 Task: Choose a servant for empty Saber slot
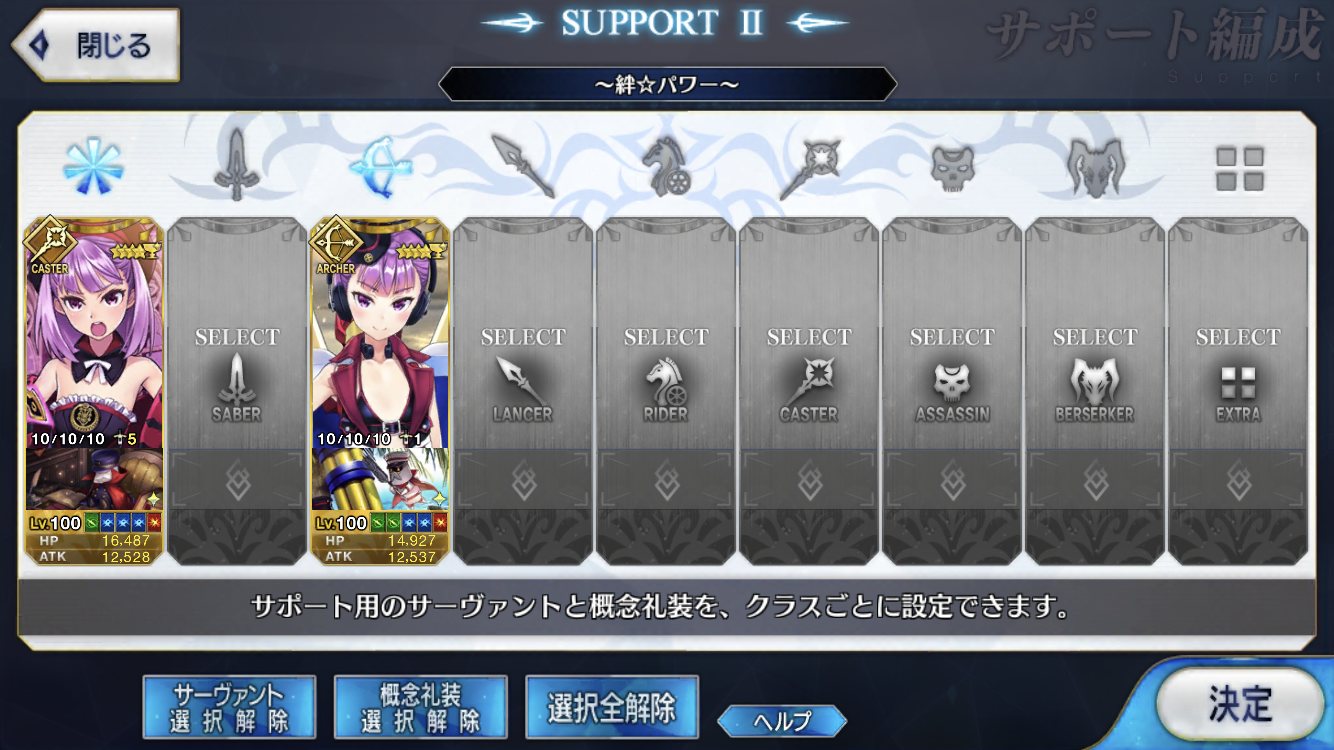pos(237,390)
